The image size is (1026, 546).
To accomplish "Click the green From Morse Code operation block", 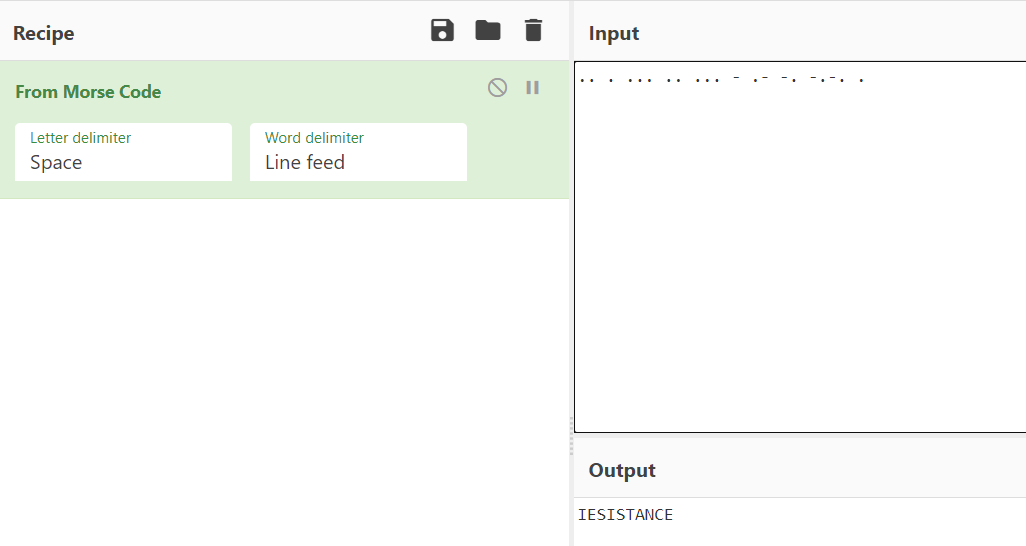I will 284,130.
